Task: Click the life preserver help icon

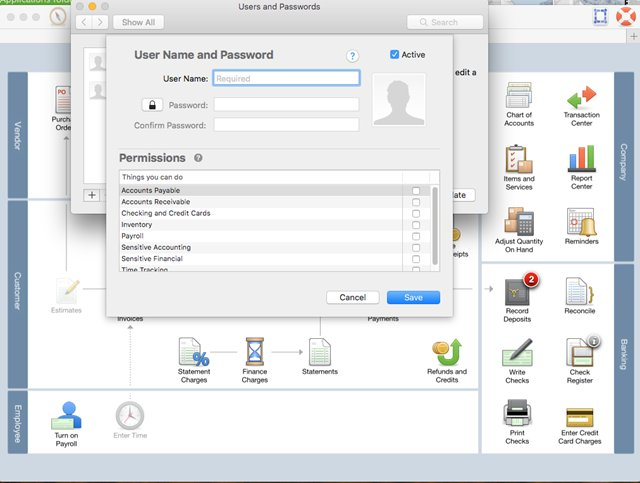Action: [626, 16]
